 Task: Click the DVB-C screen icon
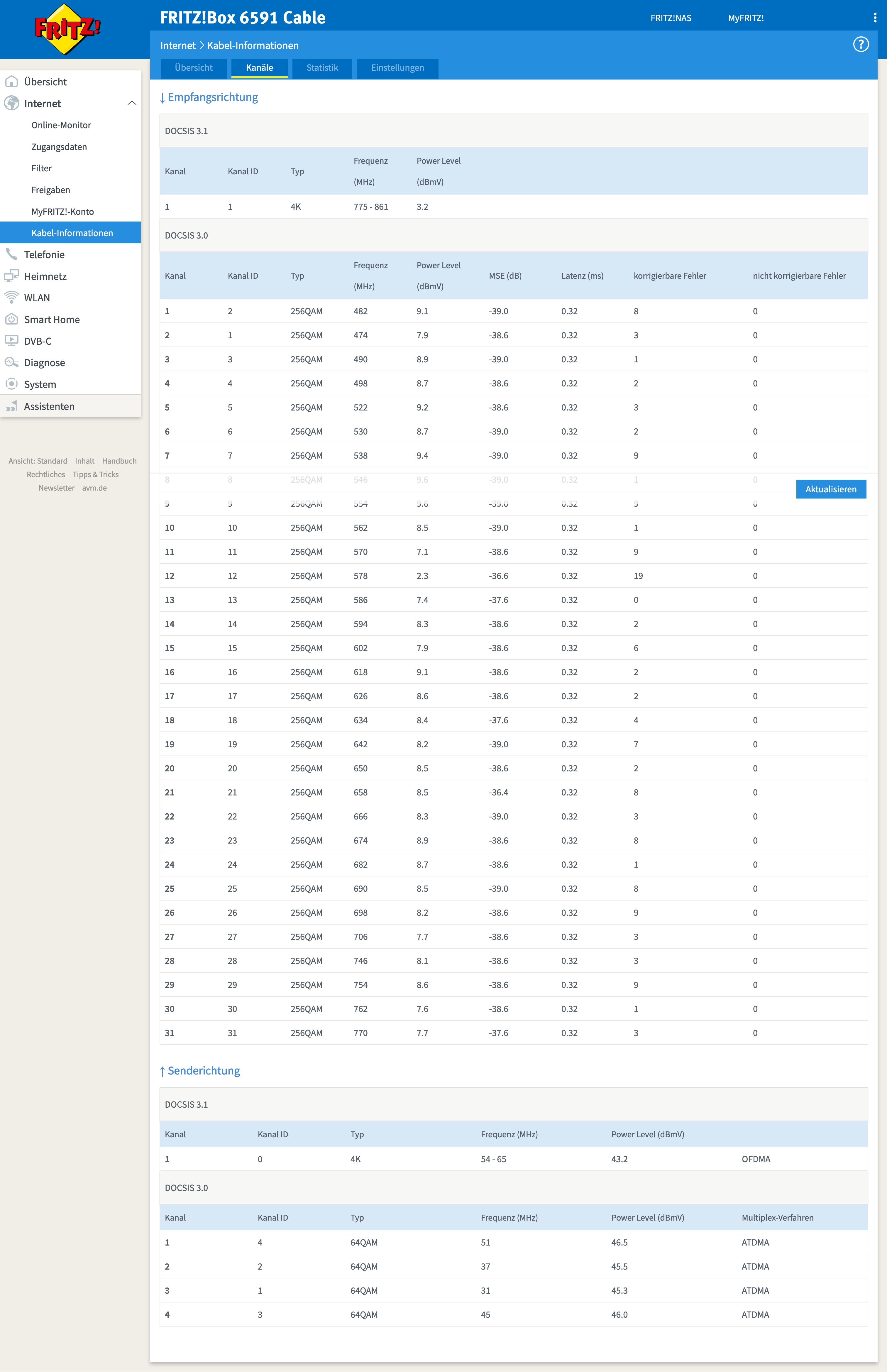11,340
